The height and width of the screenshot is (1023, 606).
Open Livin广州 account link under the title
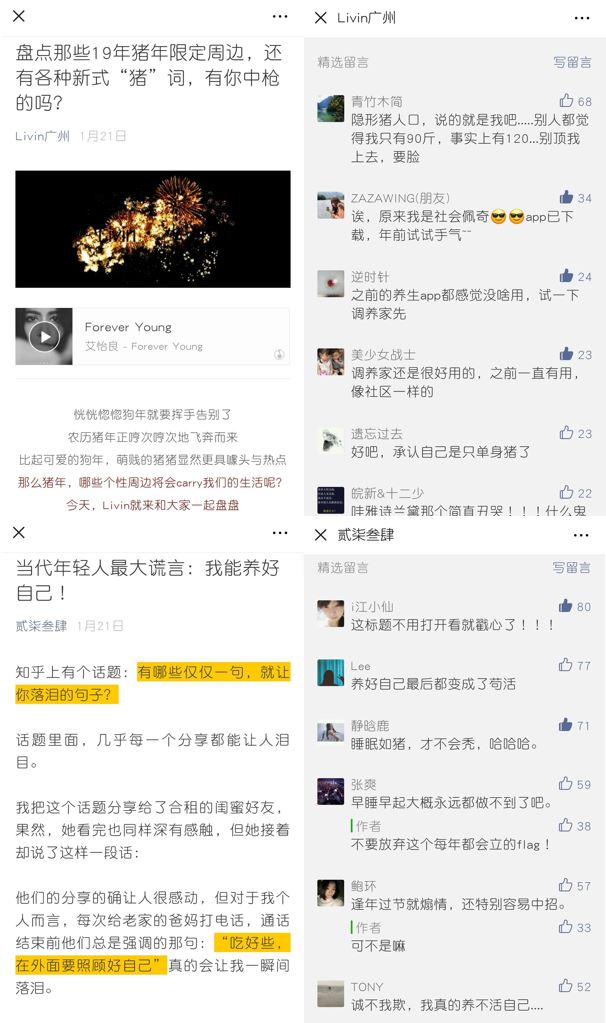point(42,136)
